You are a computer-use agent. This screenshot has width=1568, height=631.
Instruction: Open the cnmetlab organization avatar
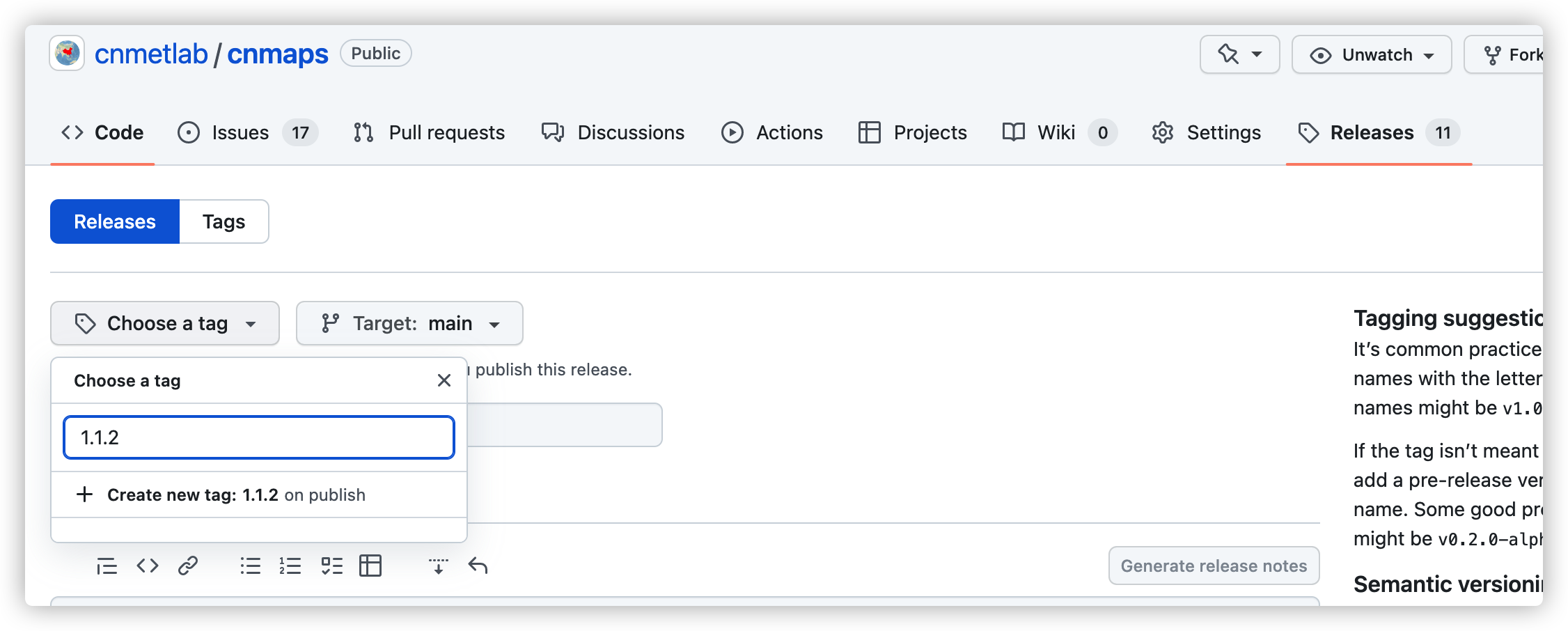pyautogui.click(x=67, y=54)
